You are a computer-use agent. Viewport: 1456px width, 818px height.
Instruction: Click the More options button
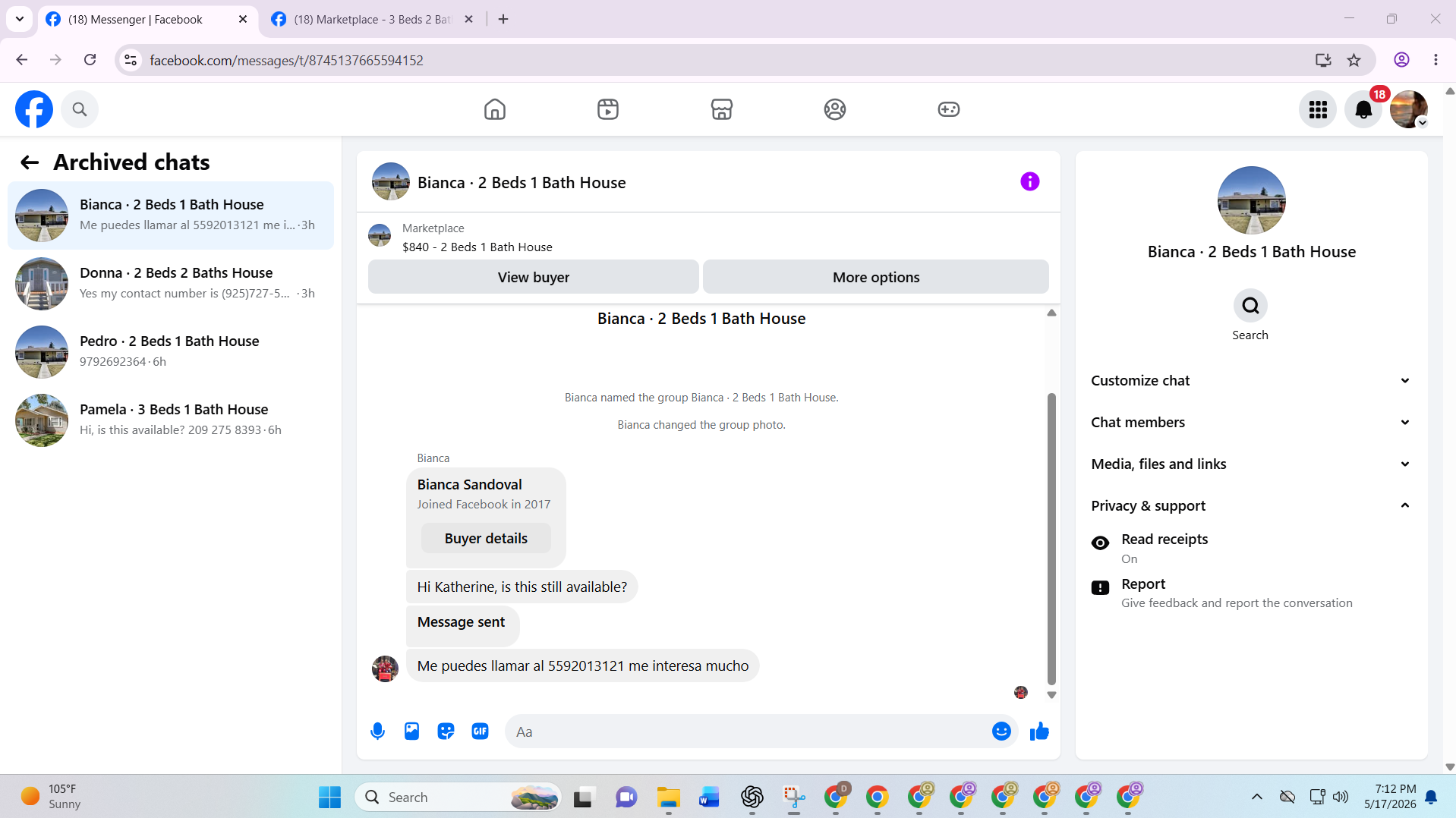point(876,277)
